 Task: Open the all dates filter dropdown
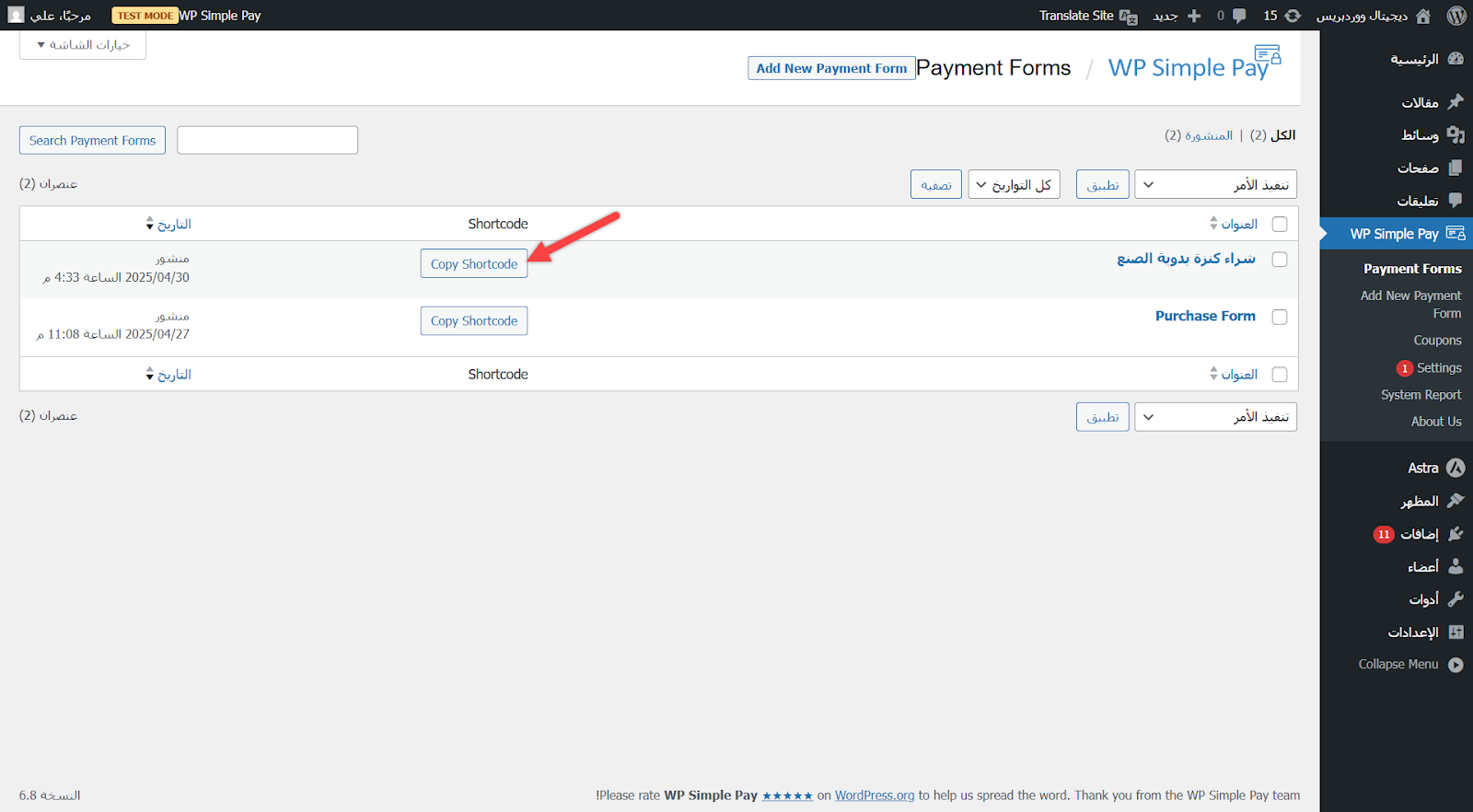(x=1014, y=184)
